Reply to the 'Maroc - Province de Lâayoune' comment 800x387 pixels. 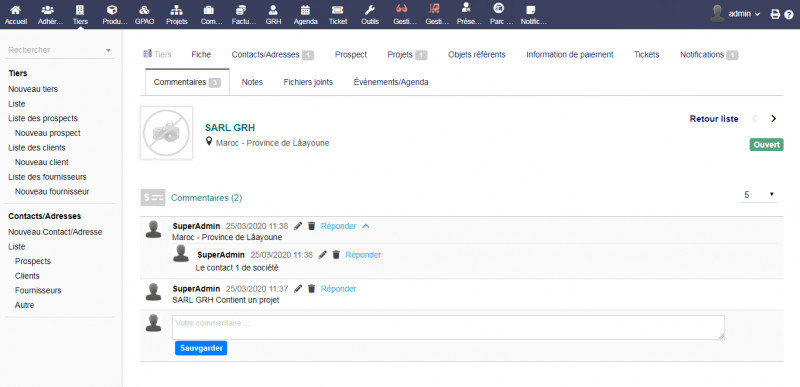pos(338,226)
